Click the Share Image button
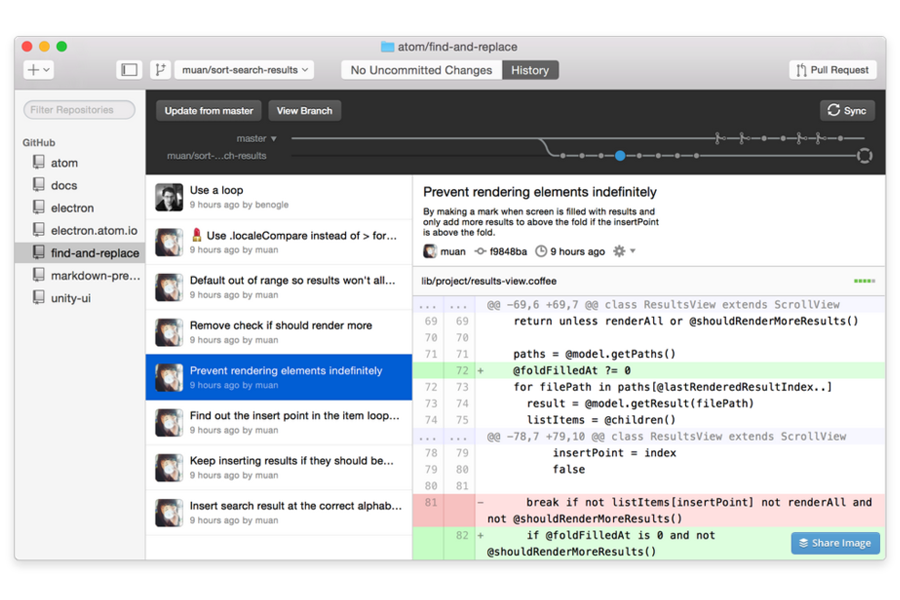The height and width of the screenshot is (600, 900). (x=835, y=543)
